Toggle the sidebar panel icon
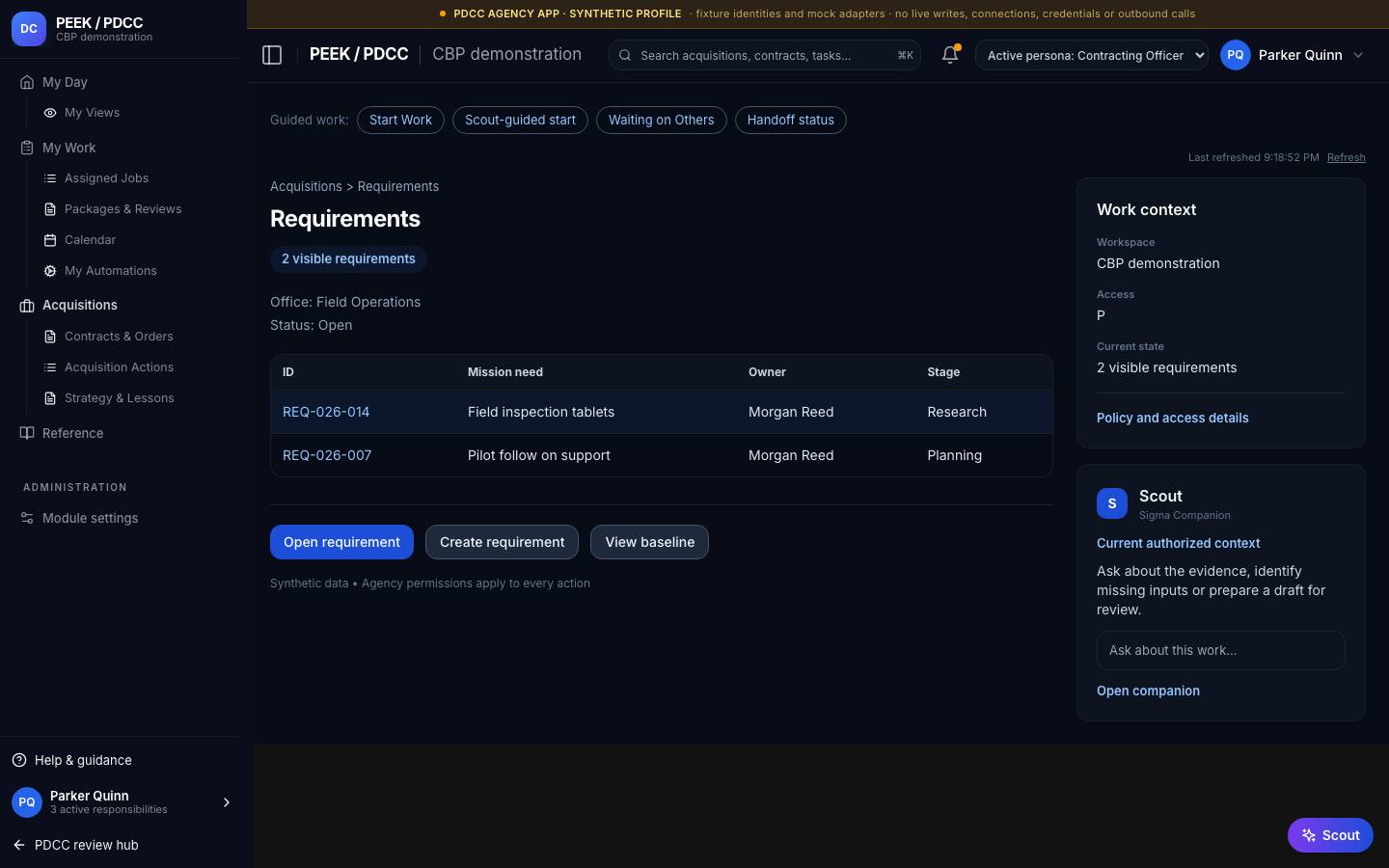The width and height of the screenshot is (1389, 868). [x=272, y=55]
